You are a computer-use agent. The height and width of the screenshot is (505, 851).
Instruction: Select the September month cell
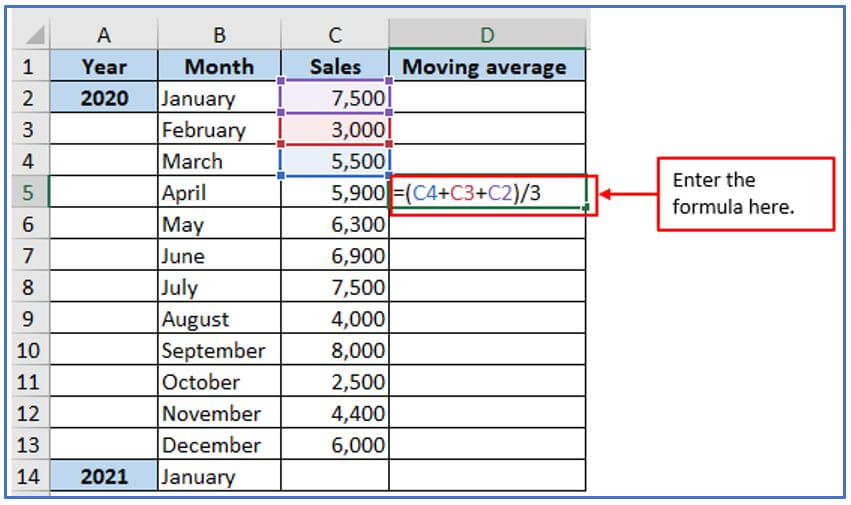[x=219, y=350]
